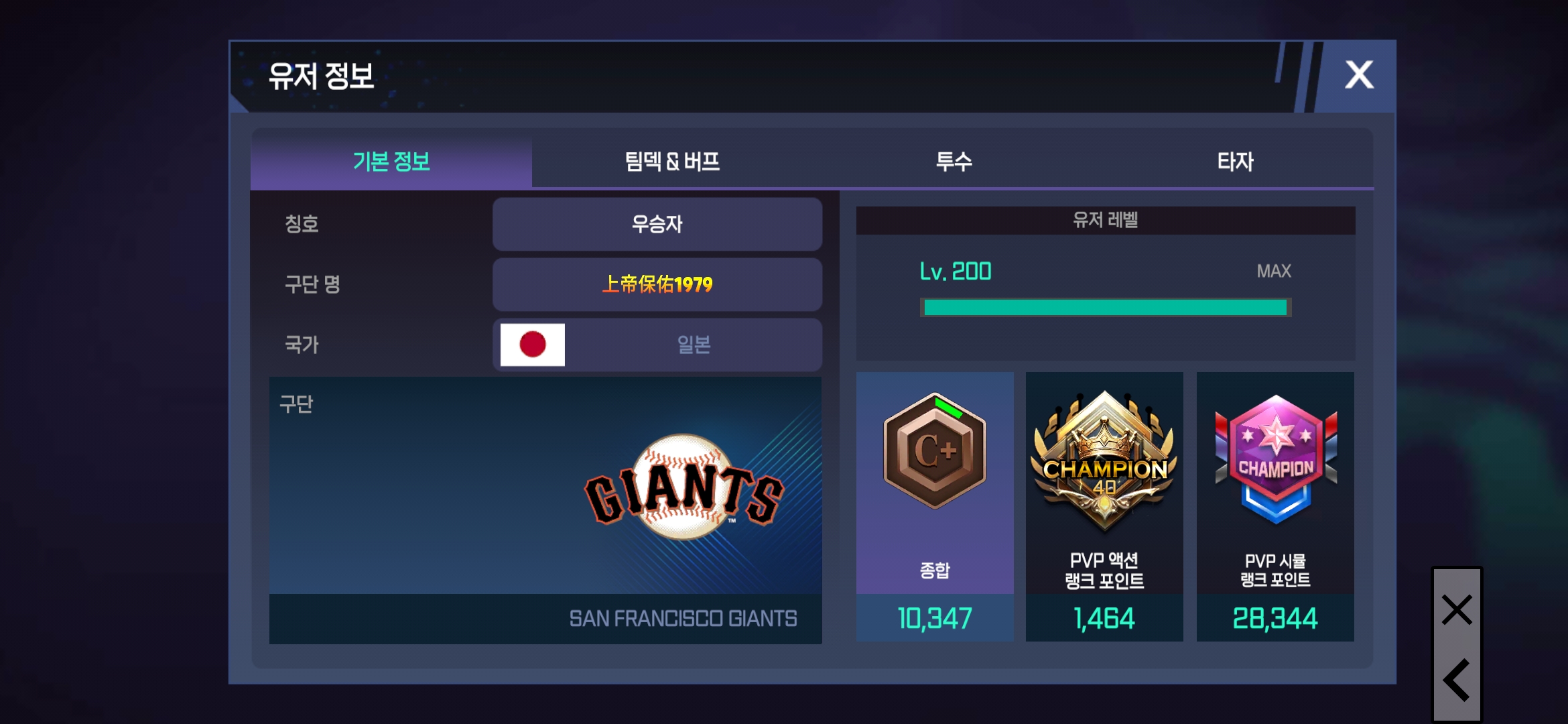Screen dimensions: 1568x724
Task: Click the gold Champion 40 PVP badge
Action: click(x=1104, y=463)
